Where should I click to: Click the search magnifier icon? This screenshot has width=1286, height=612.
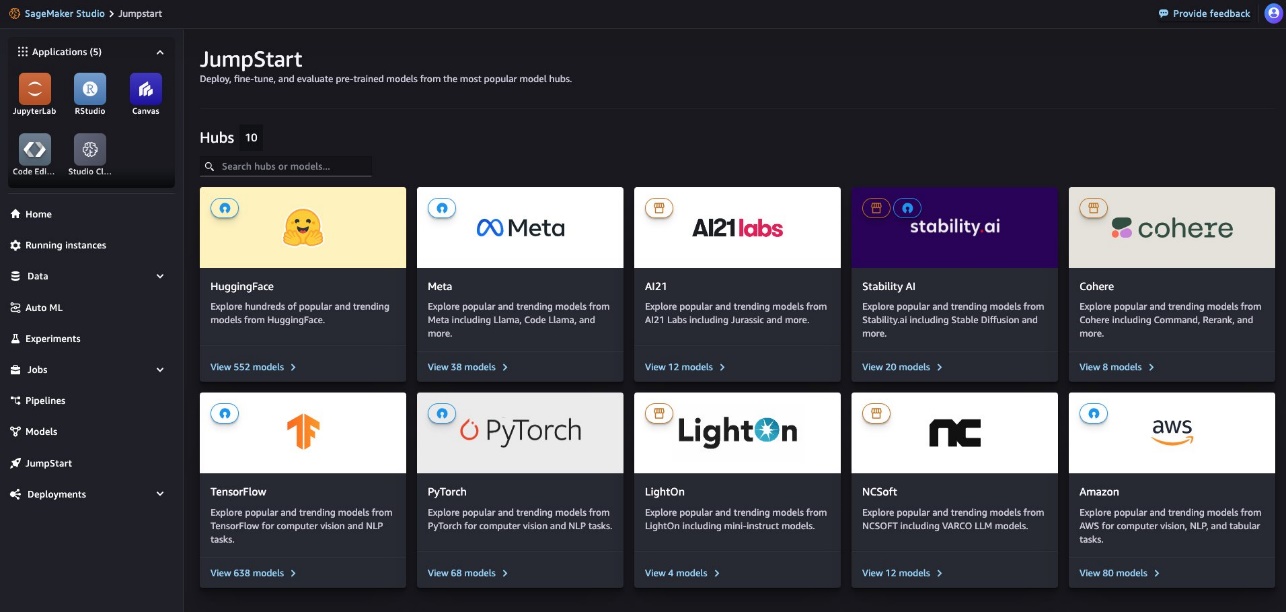point(209,167)
